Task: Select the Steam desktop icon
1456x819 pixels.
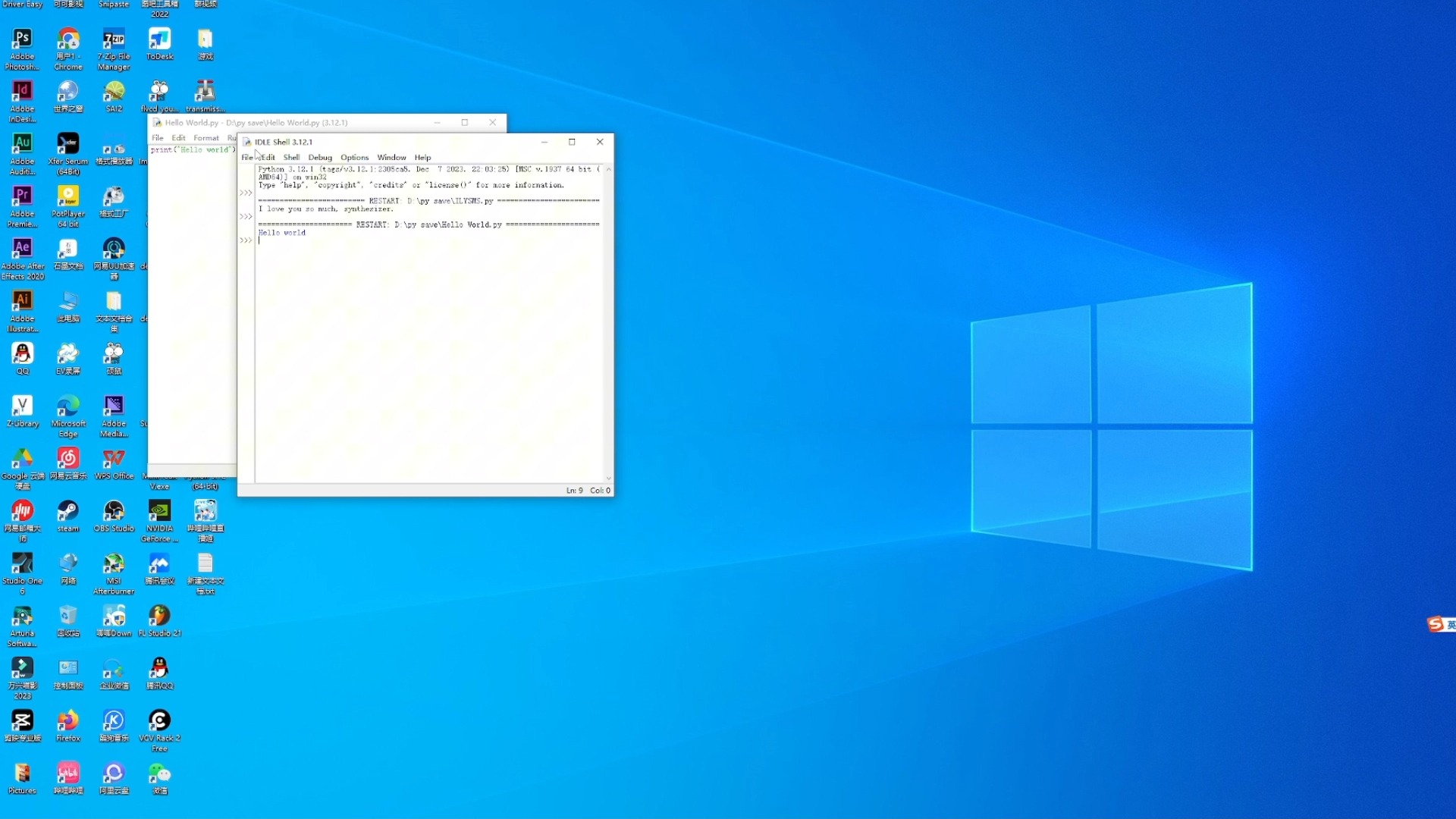Action: pyautogui.click(x=68, y=516)
